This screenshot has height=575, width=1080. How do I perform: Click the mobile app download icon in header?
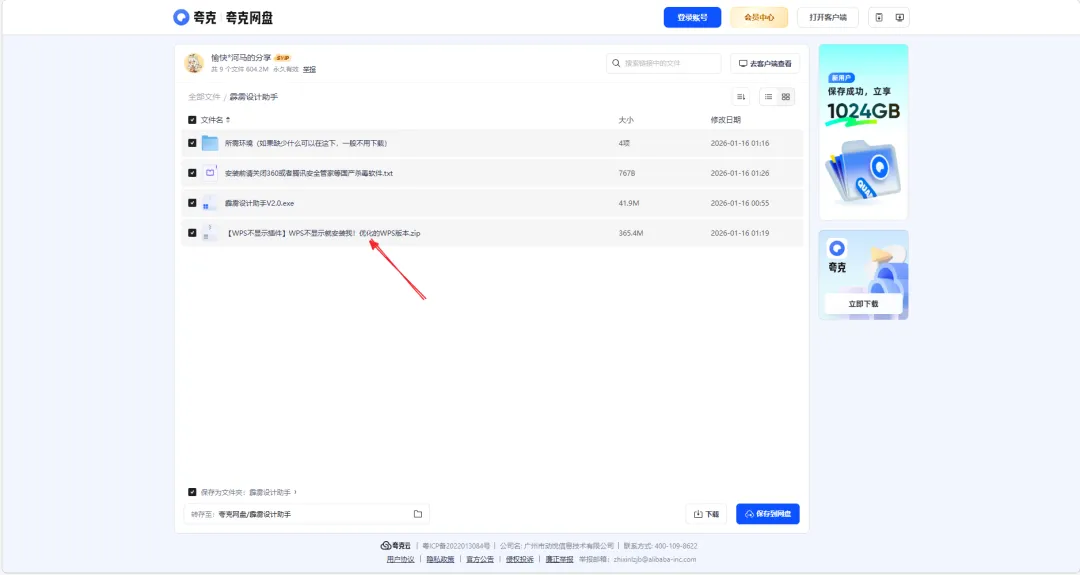point(879,17)
